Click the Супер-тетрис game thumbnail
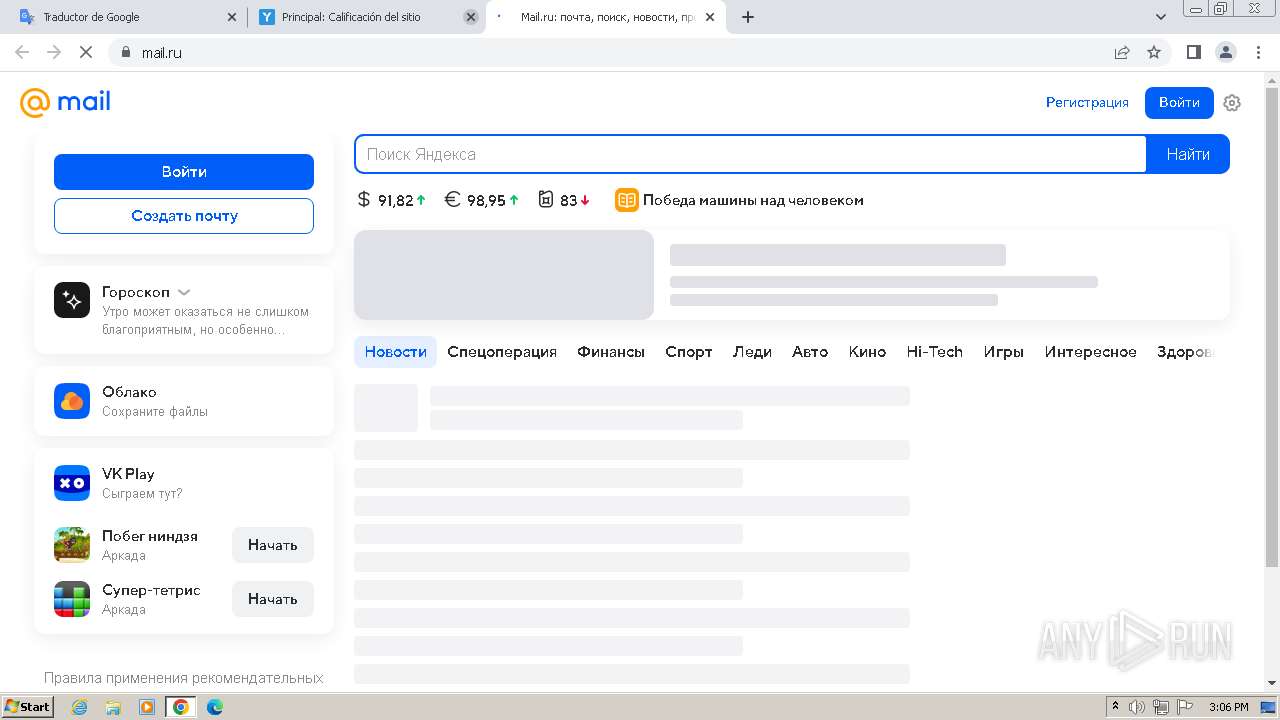Screen dimensions: 1280x720 [x=72, y=599]
